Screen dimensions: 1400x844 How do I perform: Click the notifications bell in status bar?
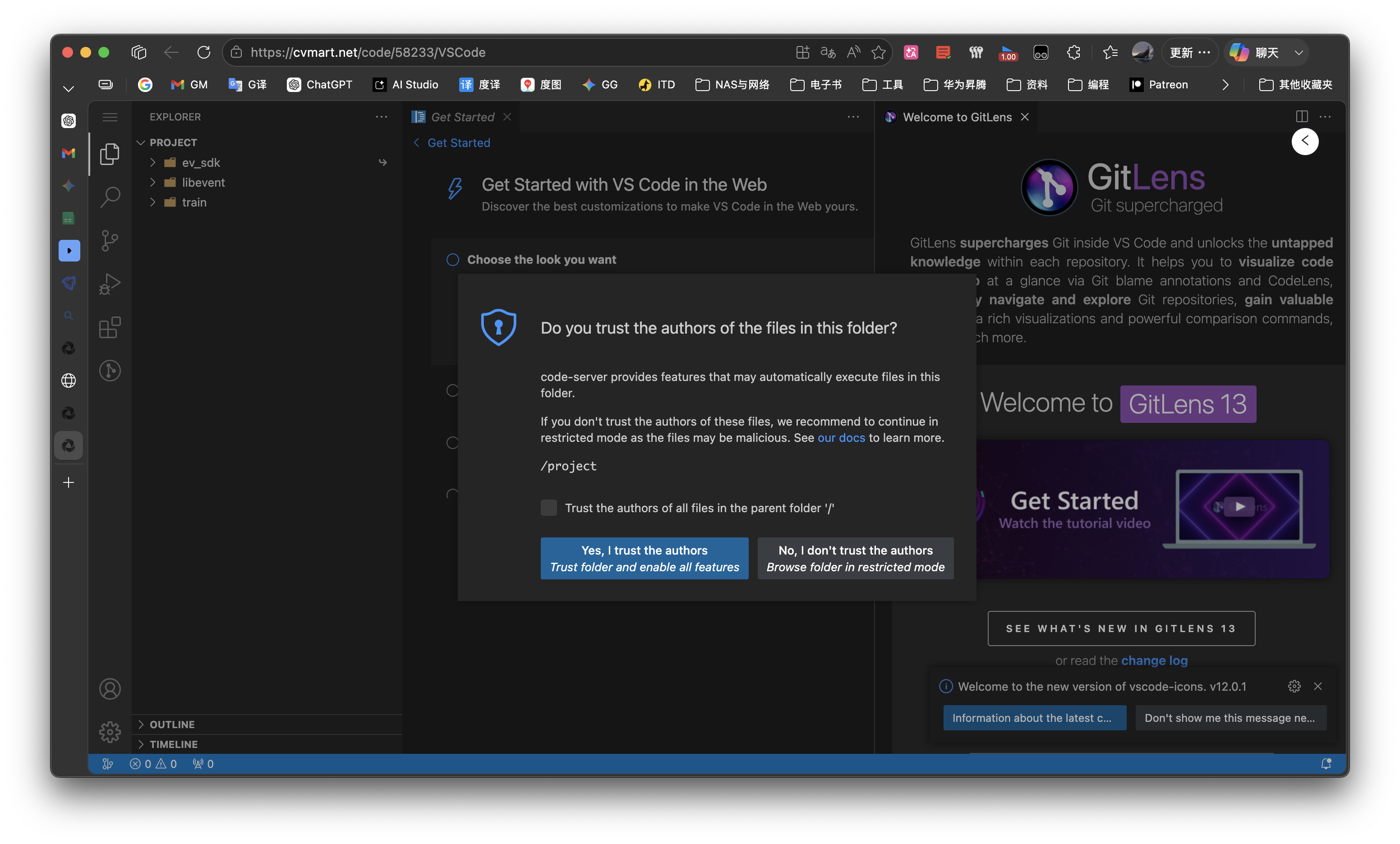[x=1326, y=763]
